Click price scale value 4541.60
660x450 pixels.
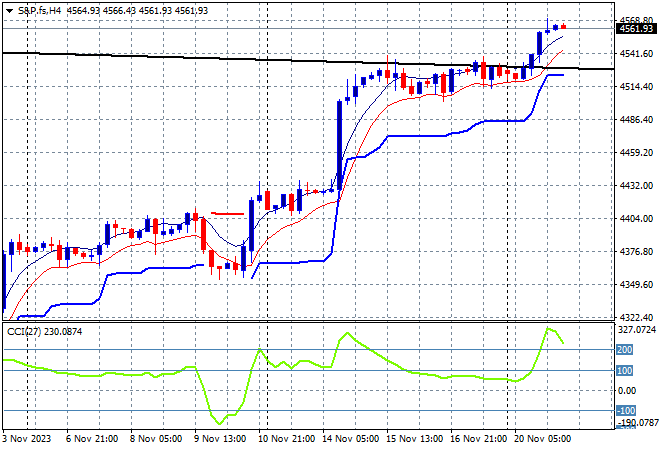tap(636, 53)
